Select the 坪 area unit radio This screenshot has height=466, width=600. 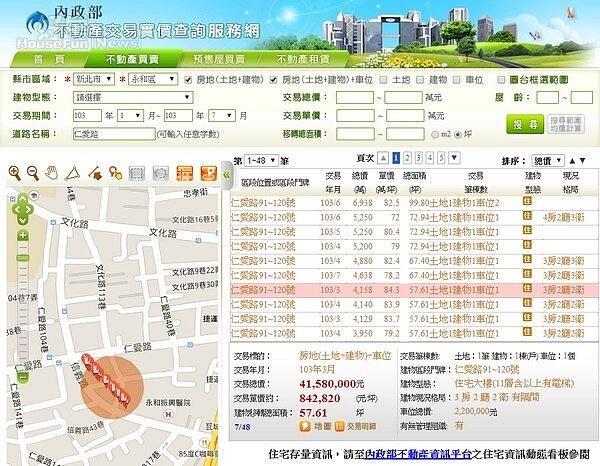[x=457, y=135]
